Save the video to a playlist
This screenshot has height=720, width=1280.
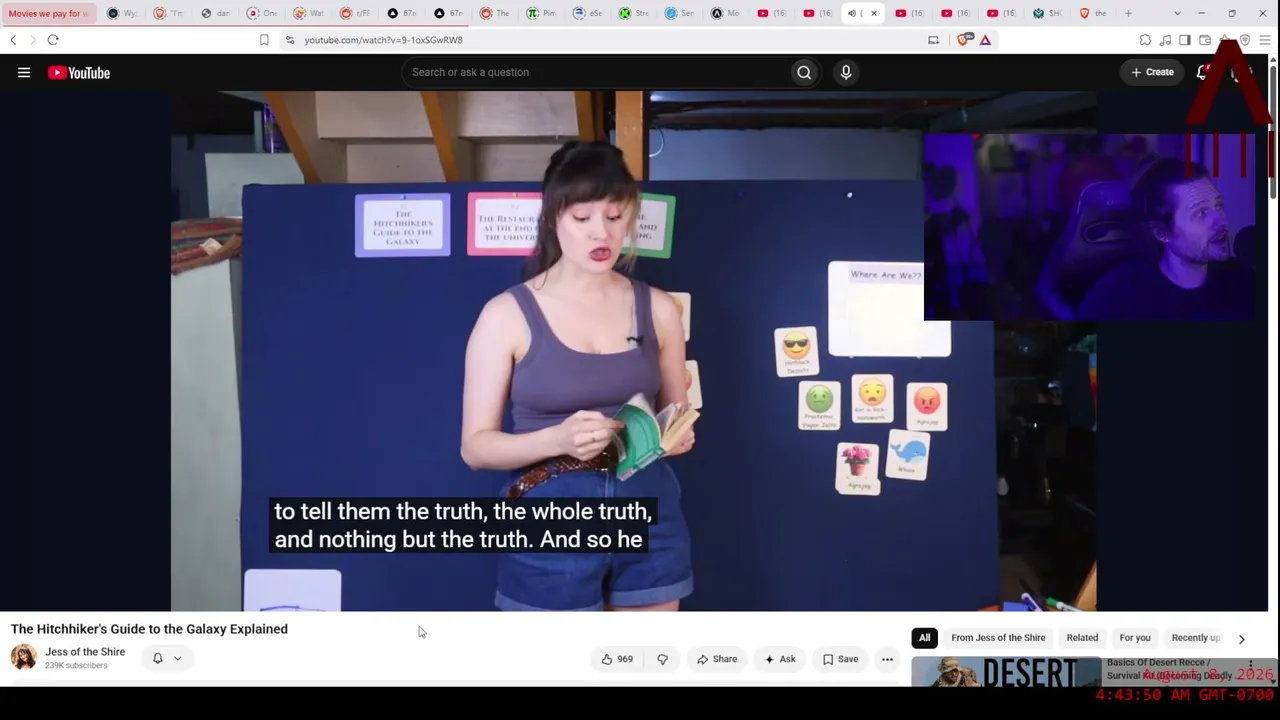[x=840, y=659]
